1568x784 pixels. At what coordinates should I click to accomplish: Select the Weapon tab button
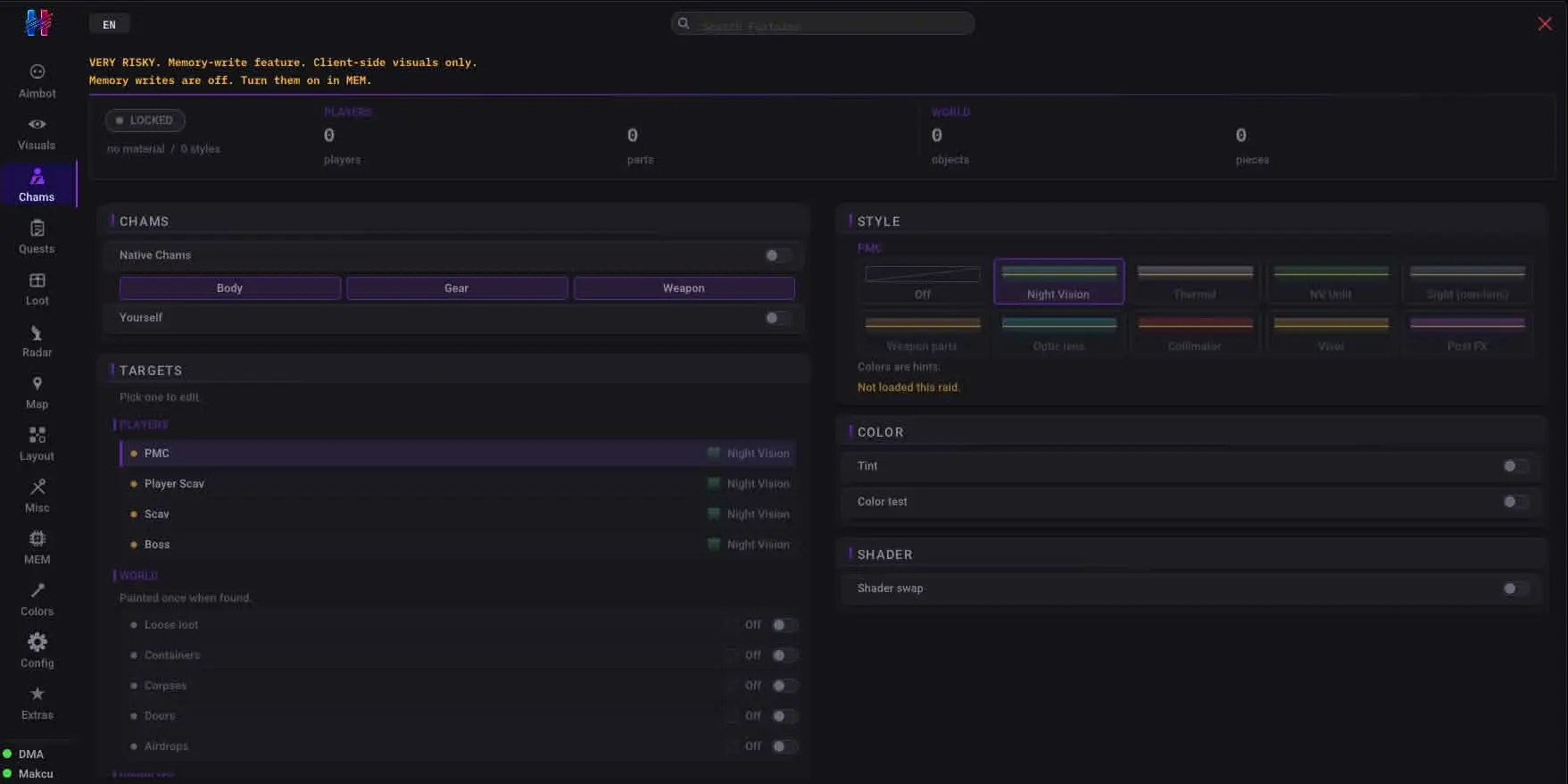pyautogui.click(x=684, y=288)
